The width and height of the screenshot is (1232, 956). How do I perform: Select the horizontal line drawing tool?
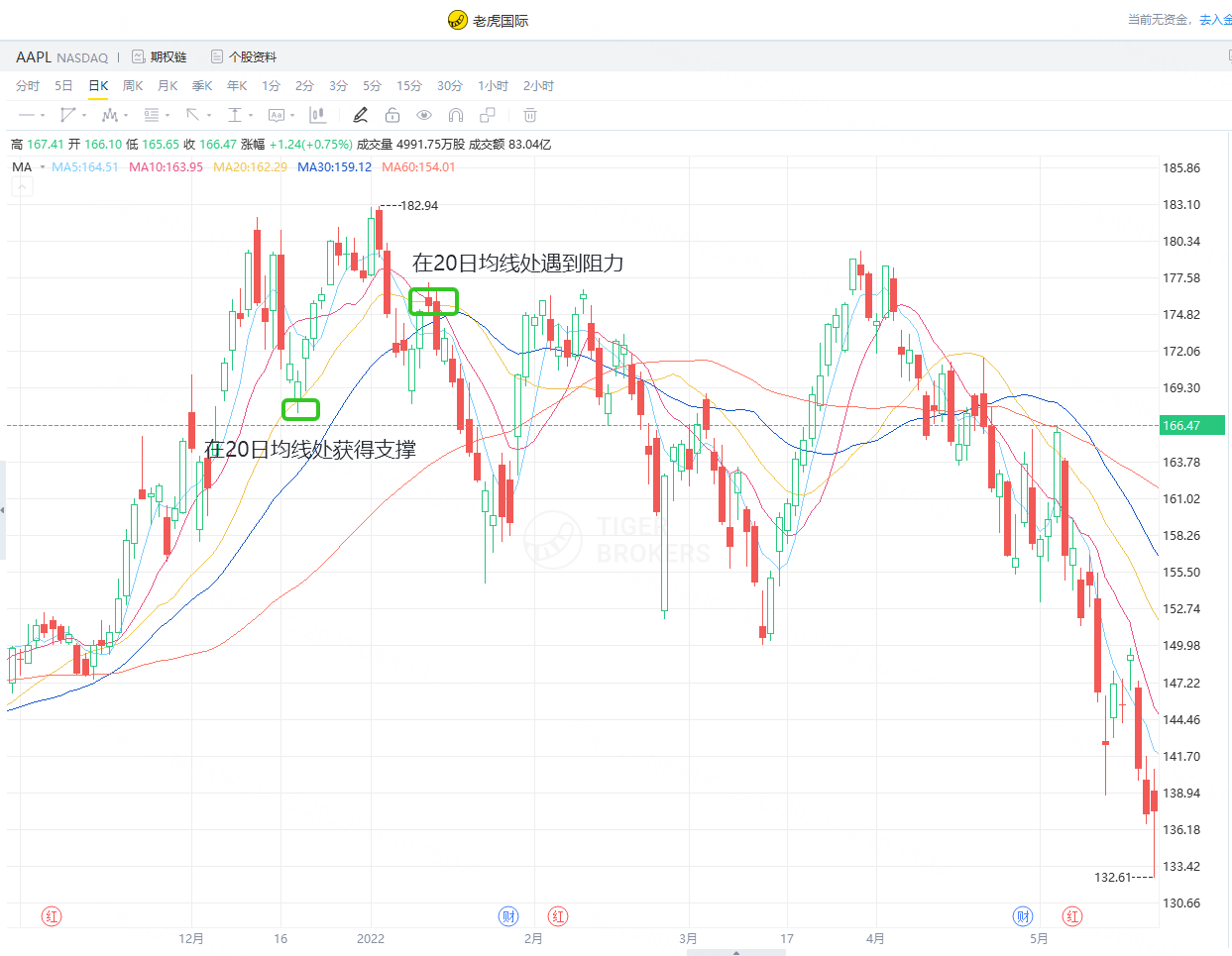click(x=27, y=115)
